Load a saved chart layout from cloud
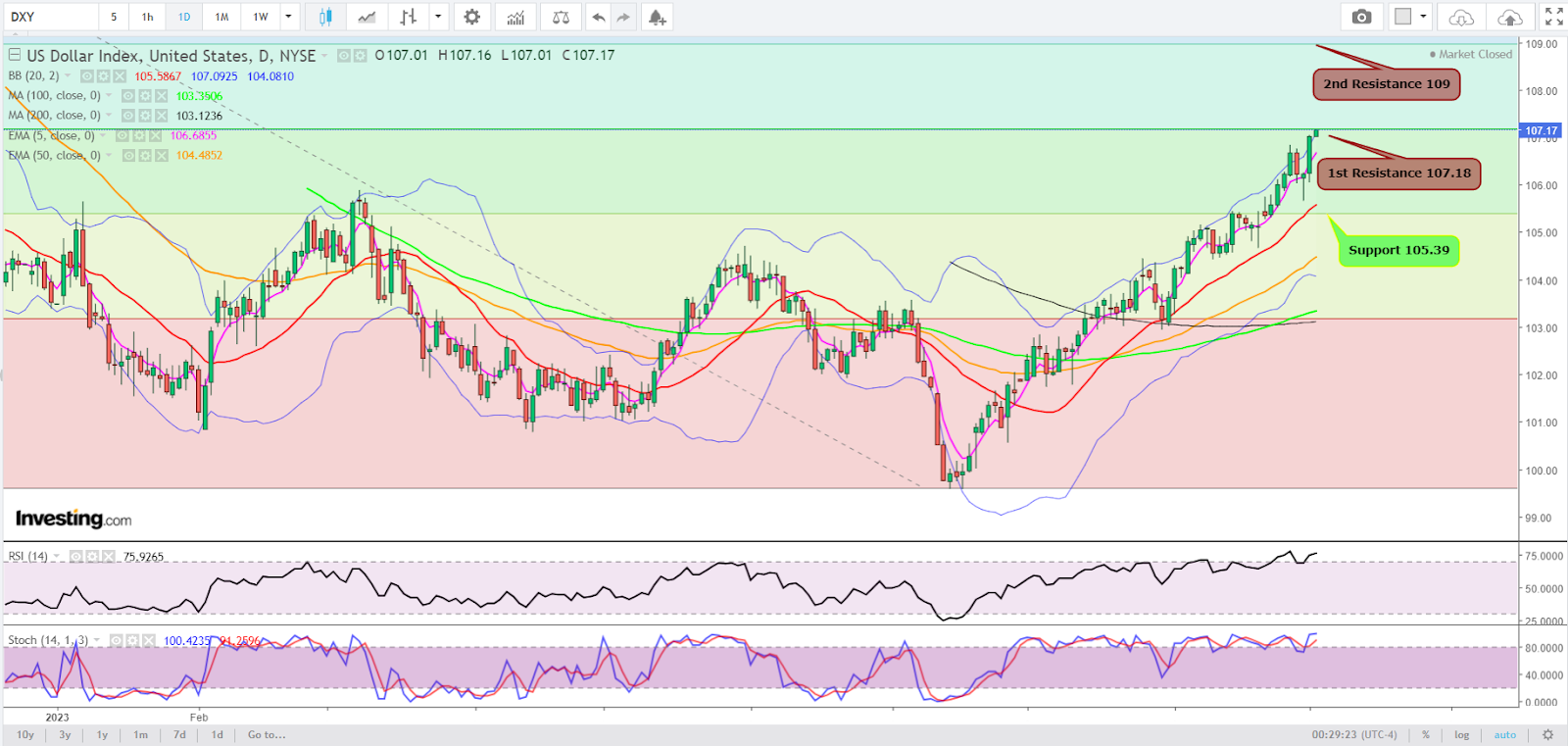This screenshot has height=746, width=1568. (x=1461, y=17)
